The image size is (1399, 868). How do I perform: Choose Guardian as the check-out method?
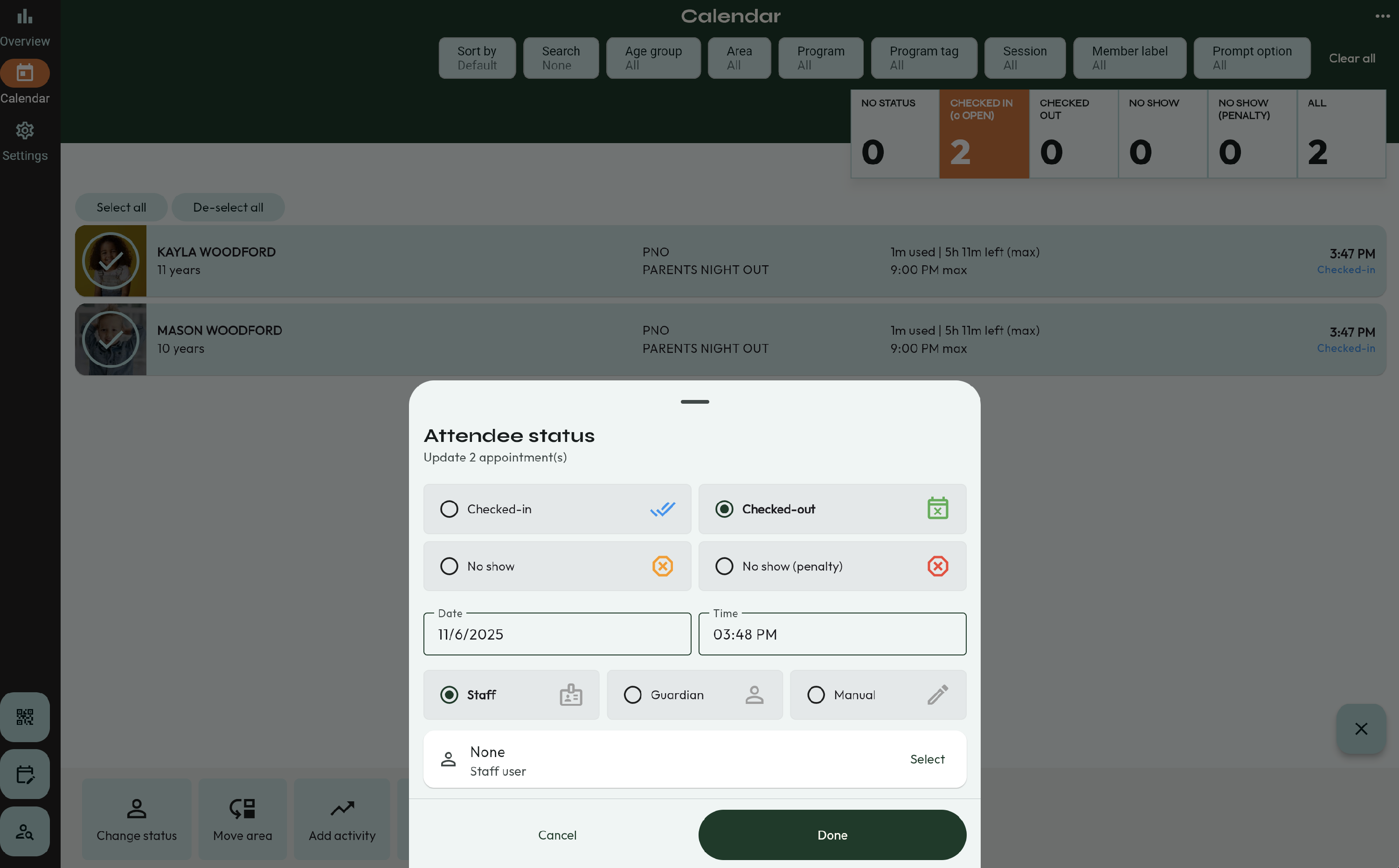[x=633, y=695]
